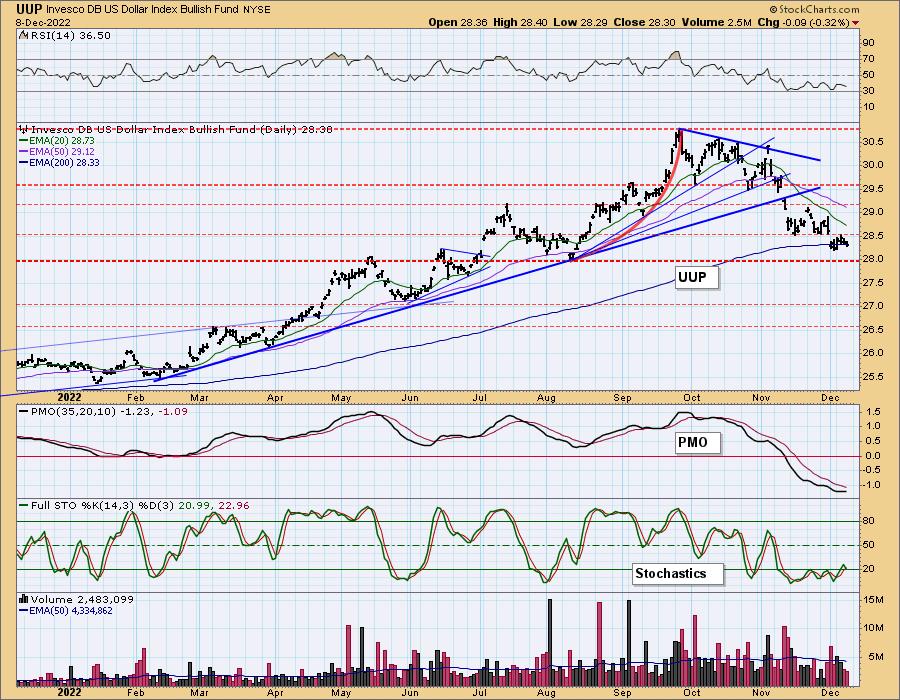Click Jun on the volume panel date axis
Image resolution: width=900 pixels, height=700 pixels.
410,693
